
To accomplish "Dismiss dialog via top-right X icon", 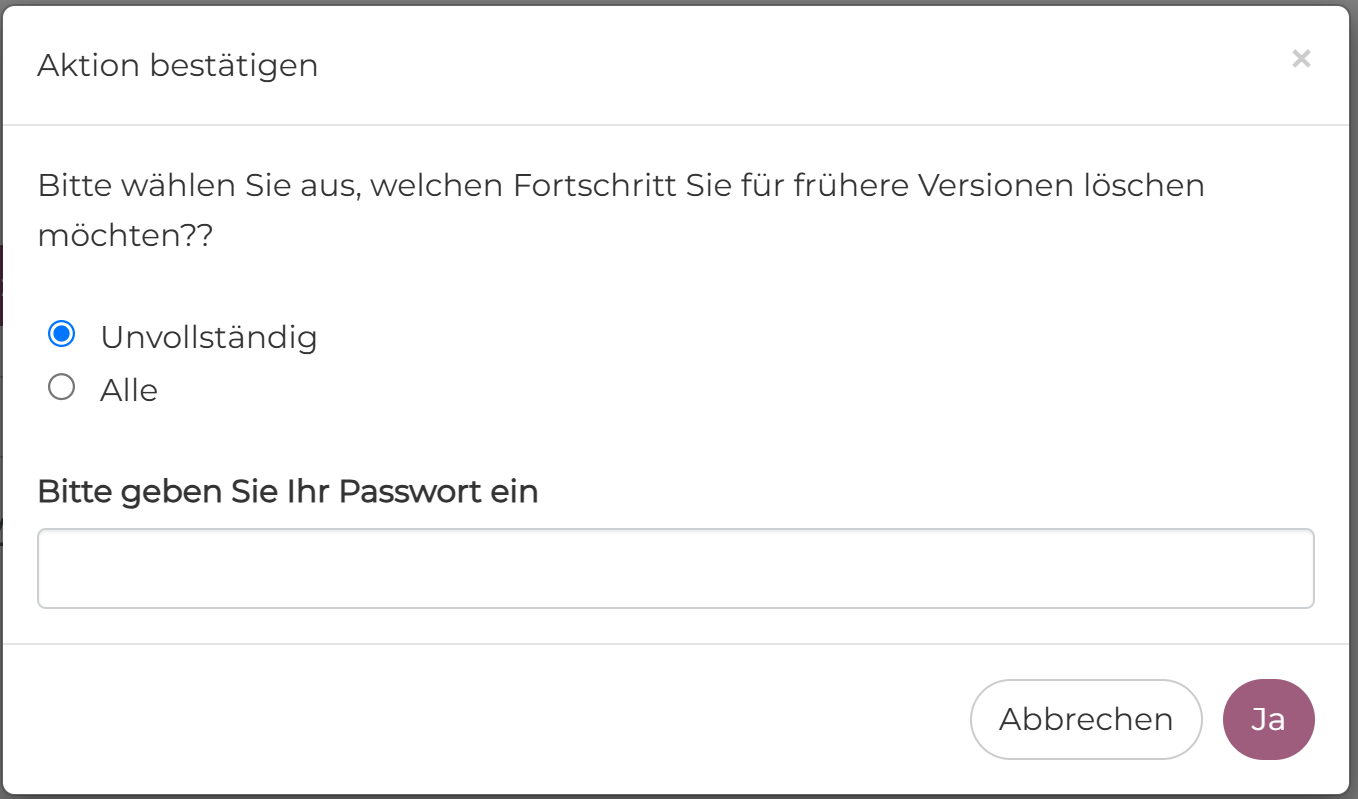I will pos(1301,59).
